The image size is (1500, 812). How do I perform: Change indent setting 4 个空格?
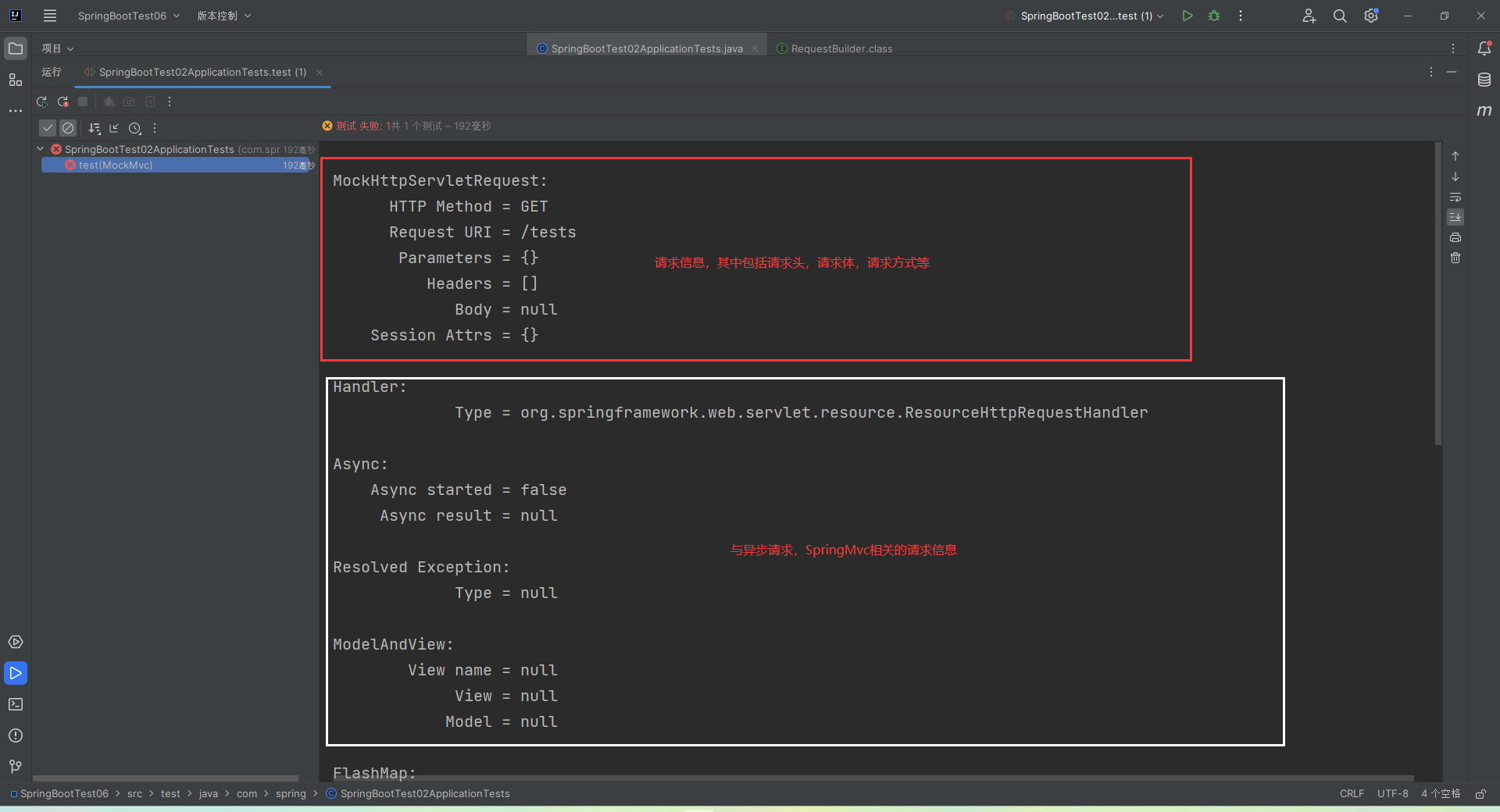tap(1441, 793)
